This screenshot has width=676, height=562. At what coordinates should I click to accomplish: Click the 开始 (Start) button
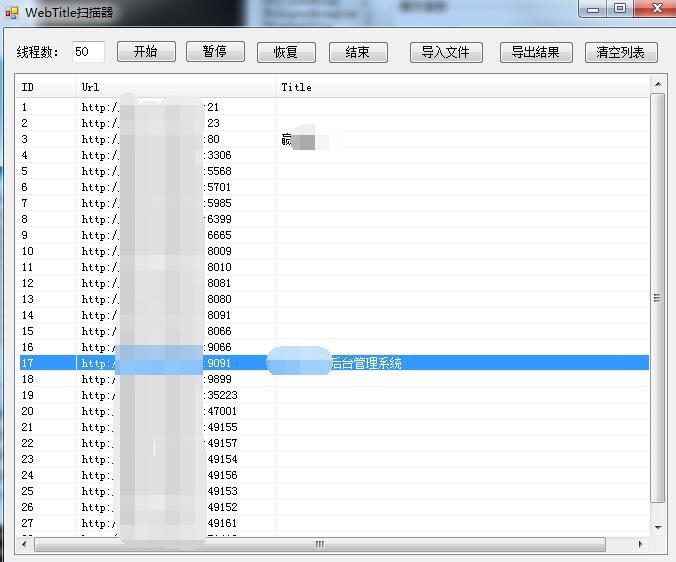(146, 52)
